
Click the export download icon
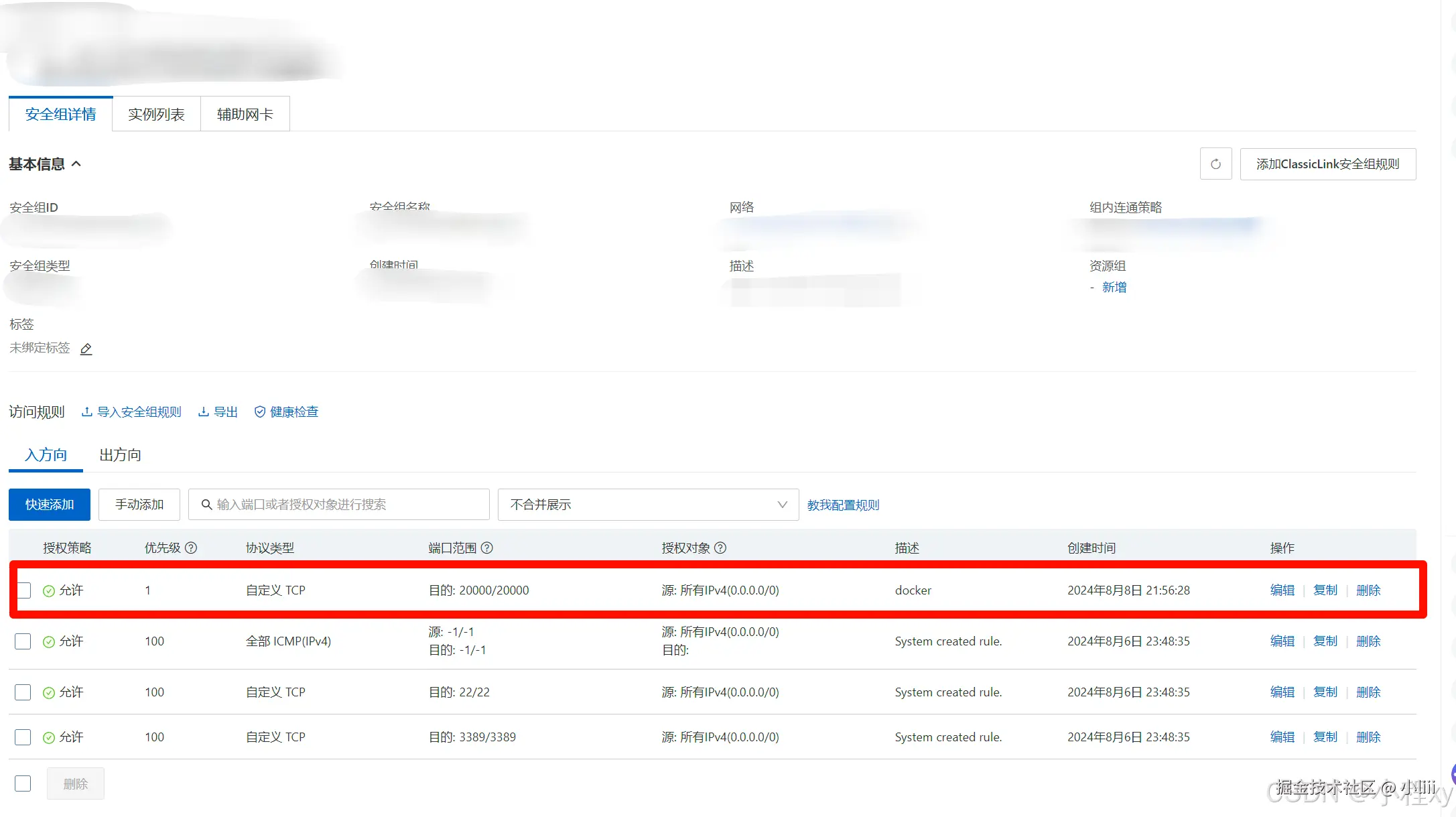point(204,412)
